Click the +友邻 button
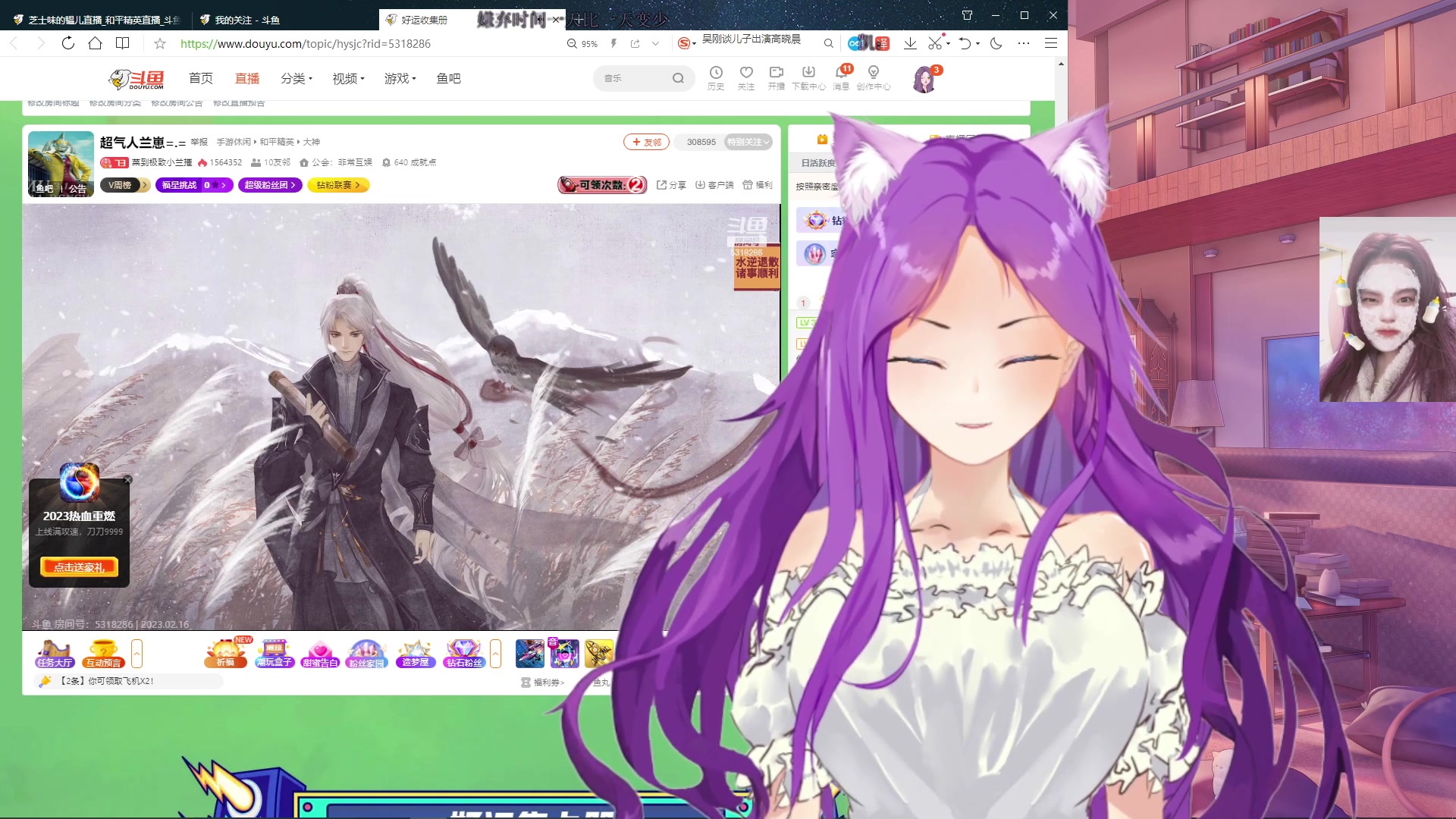This screenshot has height=819, width=1456. click(x=646, y=142)
